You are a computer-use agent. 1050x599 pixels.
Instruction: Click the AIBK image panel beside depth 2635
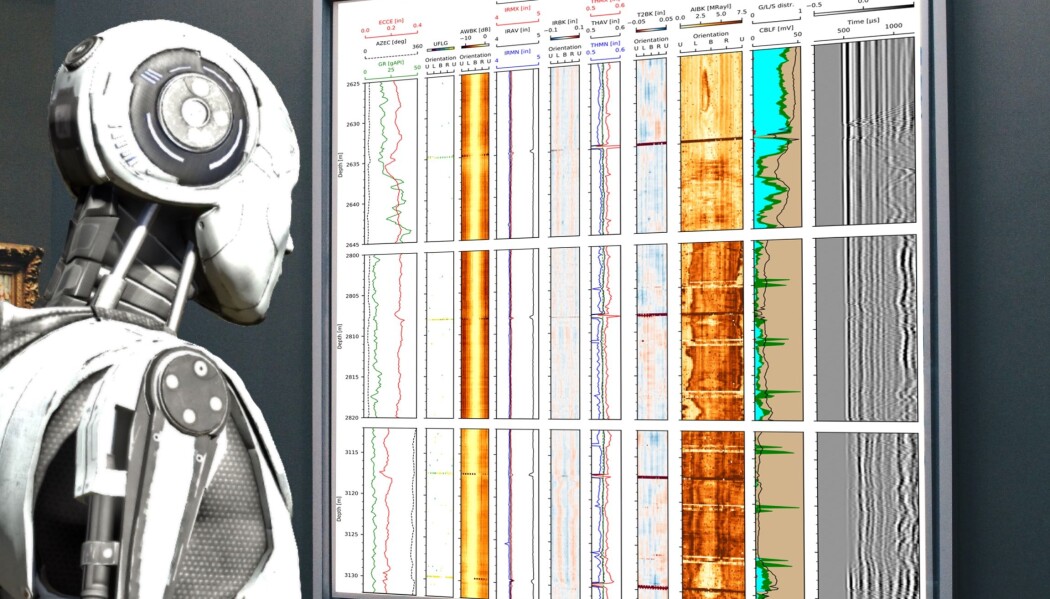point(711,141)
